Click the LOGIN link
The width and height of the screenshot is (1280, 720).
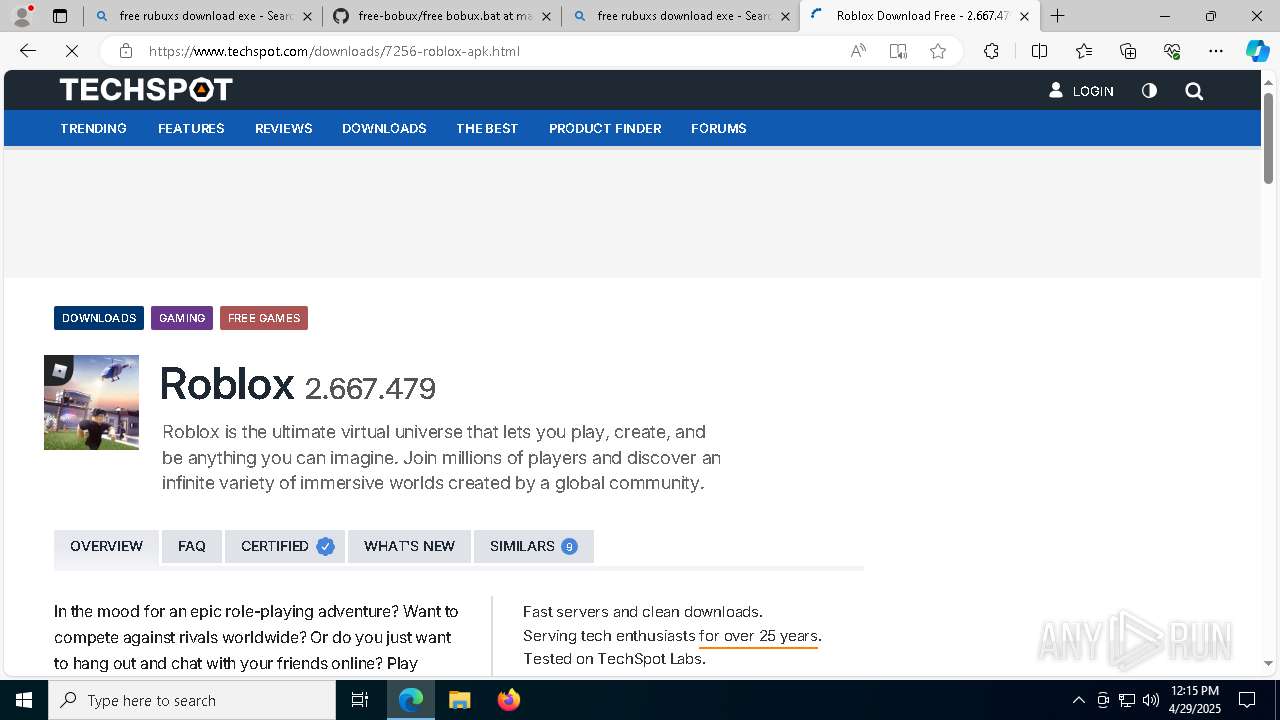coord(1081,91)
